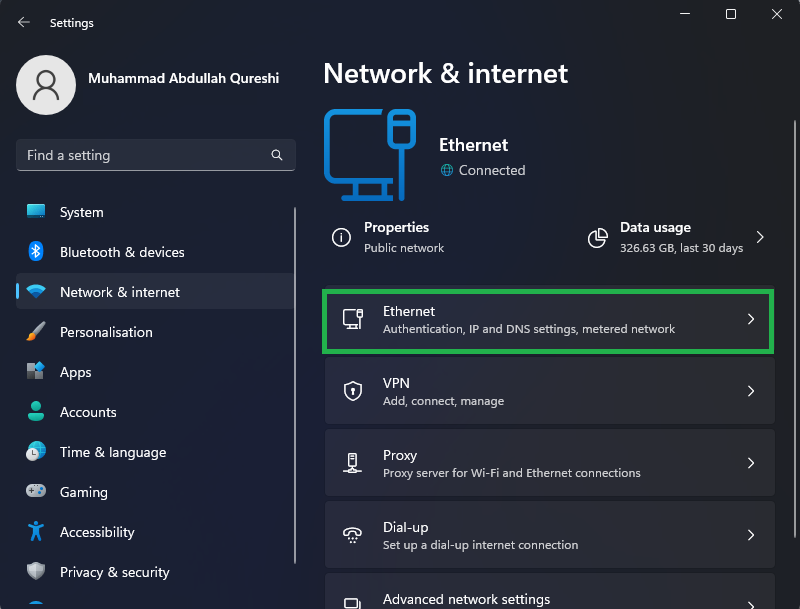Click the back arrow in Settings header
Image resolution: width=800 pixels, height=609 pixels.
click(x=24, y=22)
